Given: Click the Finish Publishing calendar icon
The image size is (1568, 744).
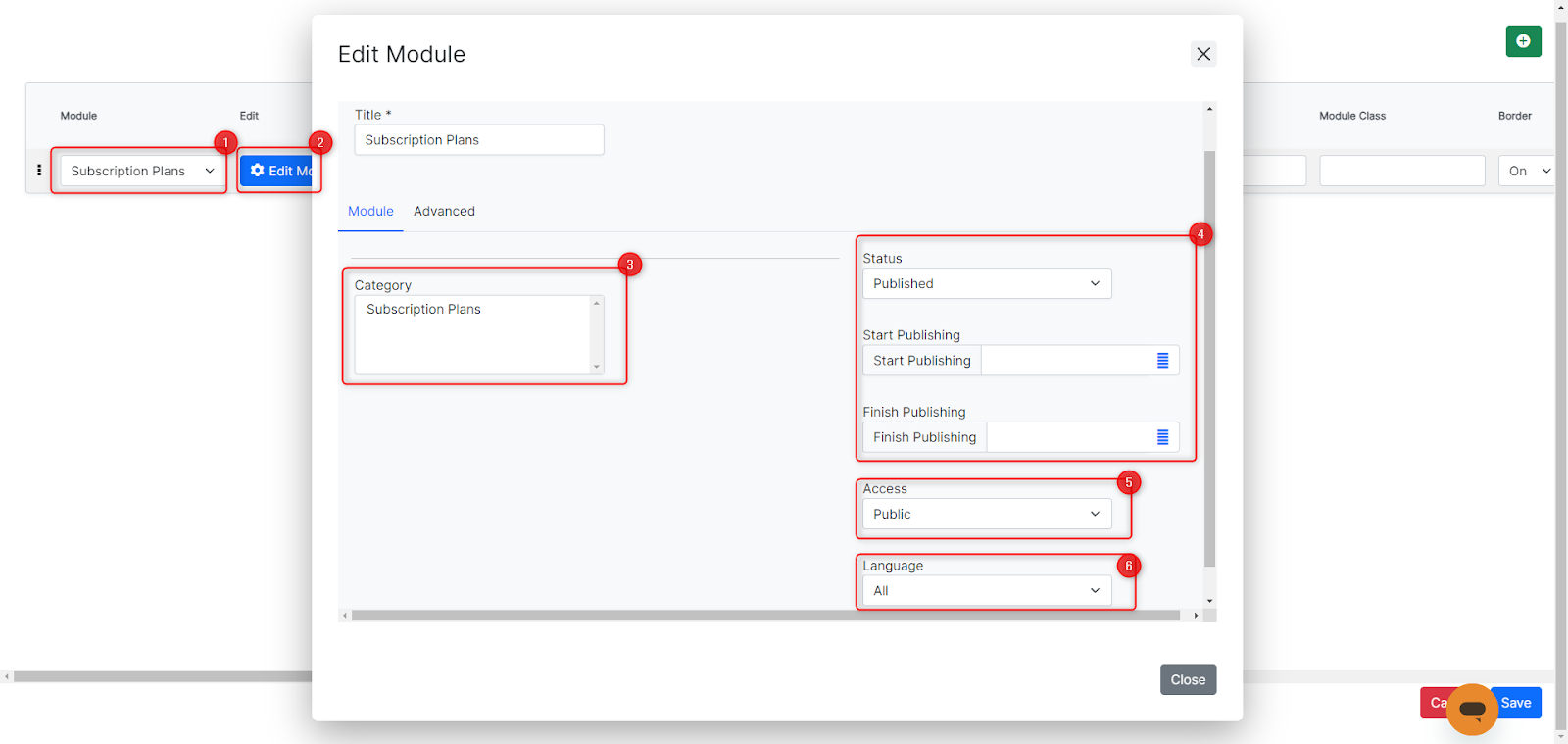Looking at the screenshot, I should (x=1162, y=437).
